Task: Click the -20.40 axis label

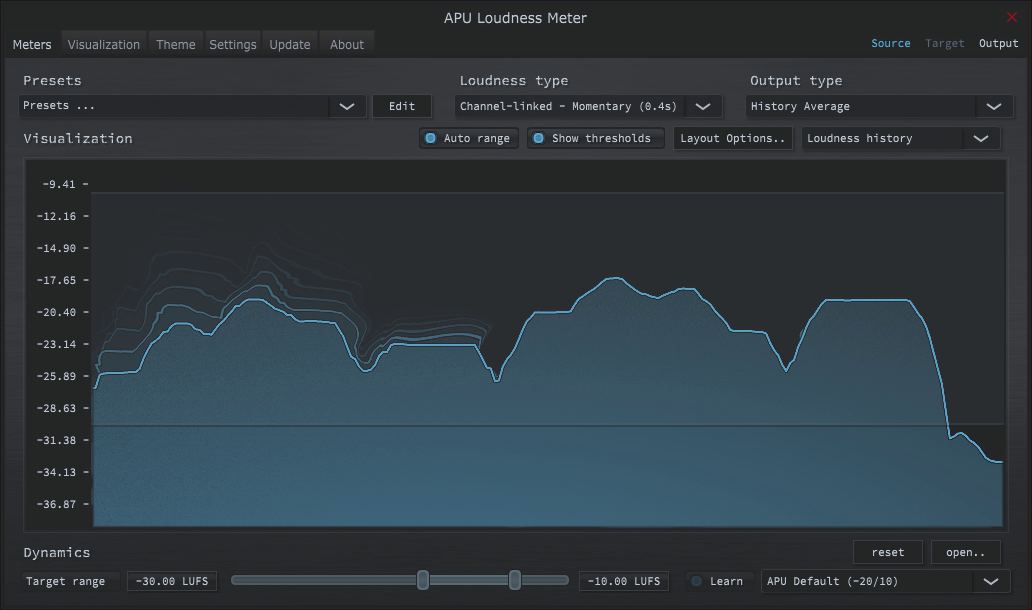Action: (x=56, y=312)
